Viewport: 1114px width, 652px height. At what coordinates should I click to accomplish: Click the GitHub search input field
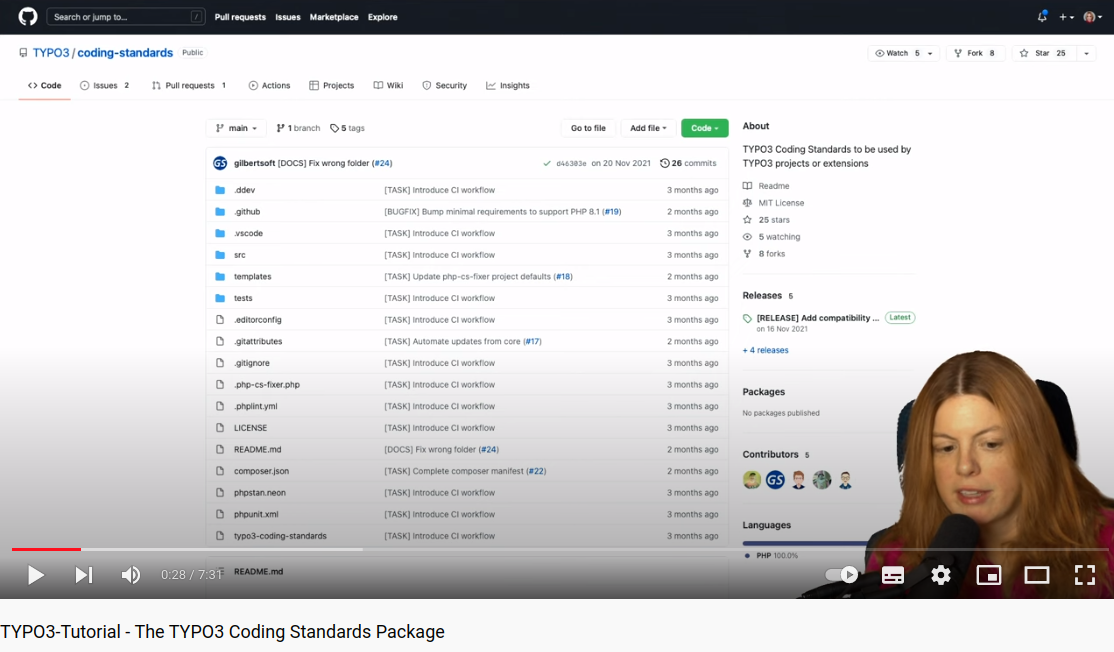coord(119,17)
